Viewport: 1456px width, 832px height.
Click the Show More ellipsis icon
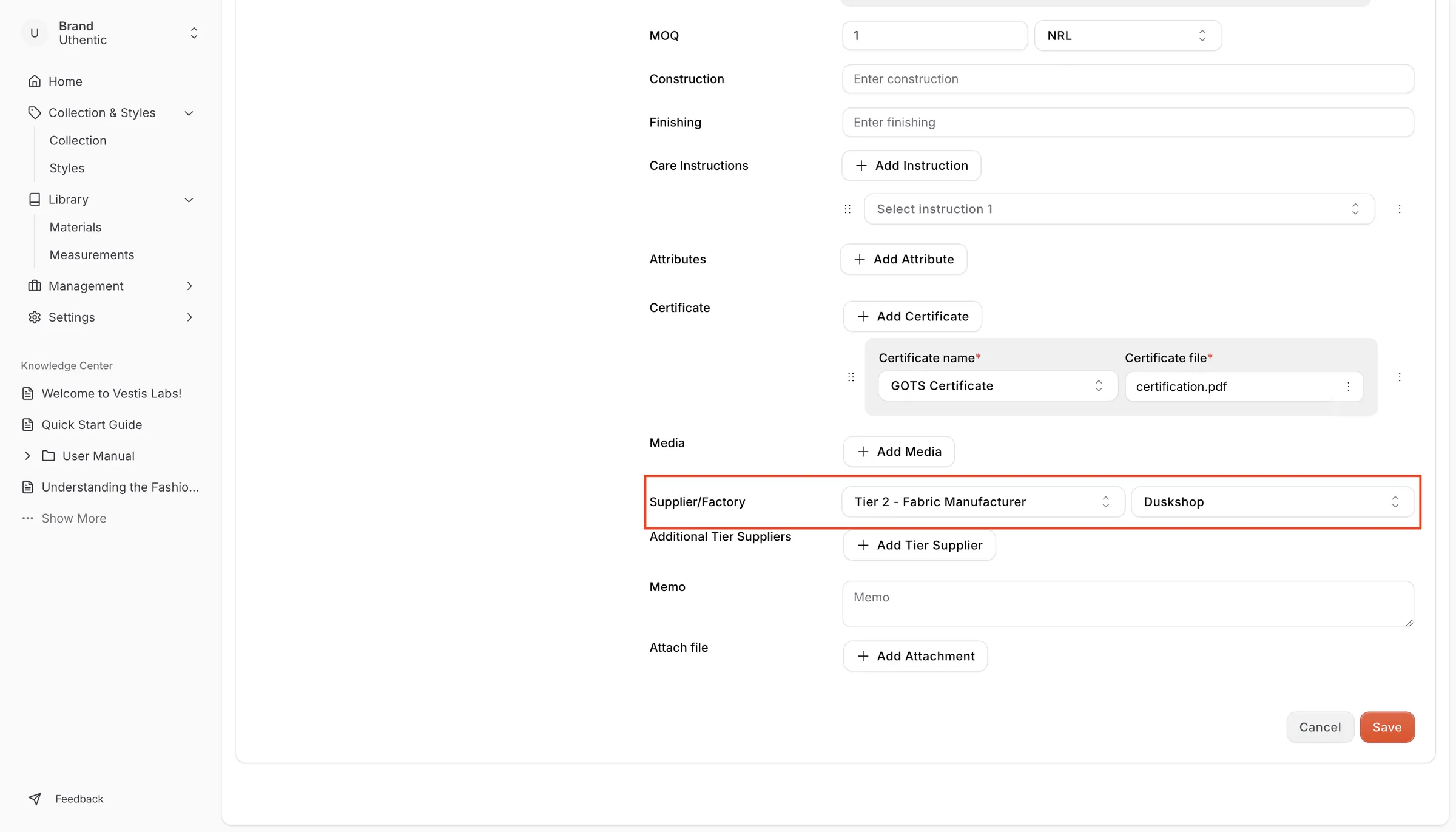pos(28,518)
